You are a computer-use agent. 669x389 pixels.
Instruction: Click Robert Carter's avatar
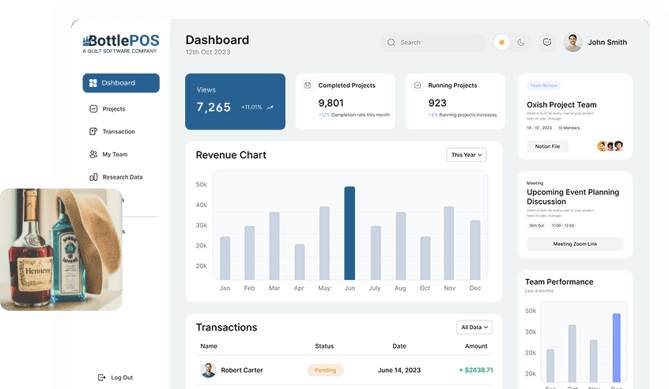pyautogui.click(x=208, y=370)
